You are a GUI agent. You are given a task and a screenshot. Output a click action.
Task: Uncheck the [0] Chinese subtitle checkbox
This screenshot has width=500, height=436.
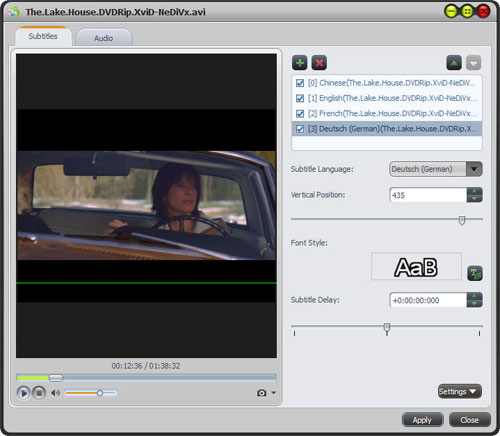coord(300,83)
